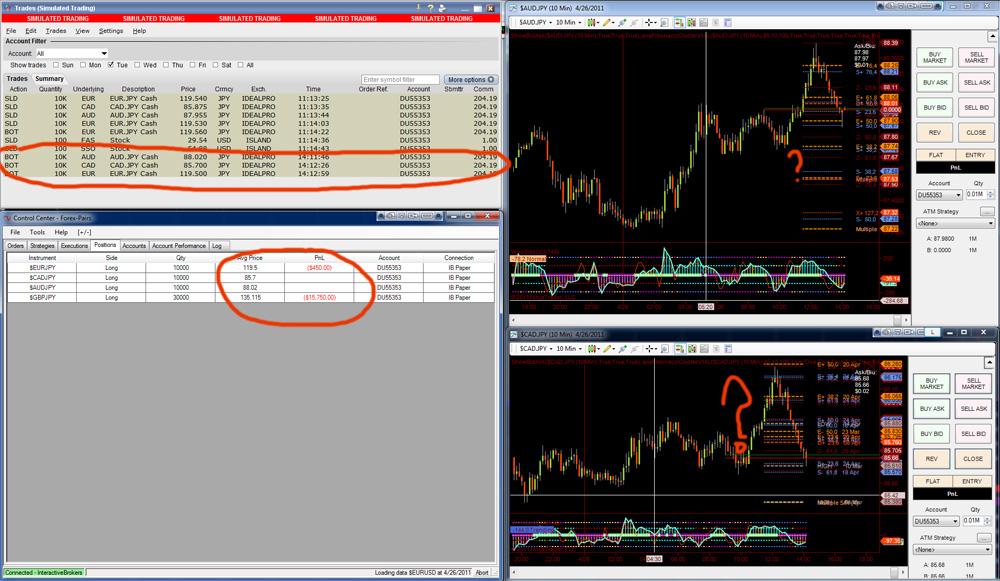Select drawing tools pencil in CADJPY chart
This screenshot has width=1000, height=581.
(608, 349)
